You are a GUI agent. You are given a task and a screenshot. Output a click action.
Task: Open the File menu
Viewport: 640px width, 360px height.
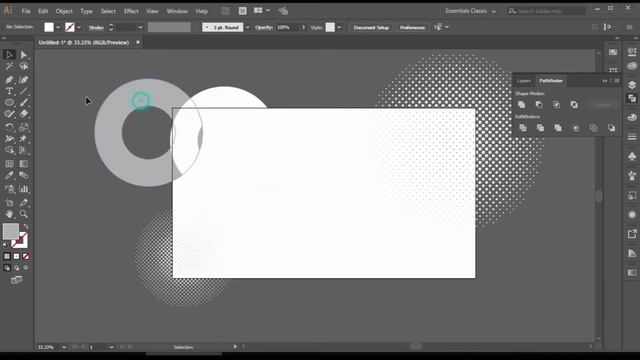pos(26,11)
